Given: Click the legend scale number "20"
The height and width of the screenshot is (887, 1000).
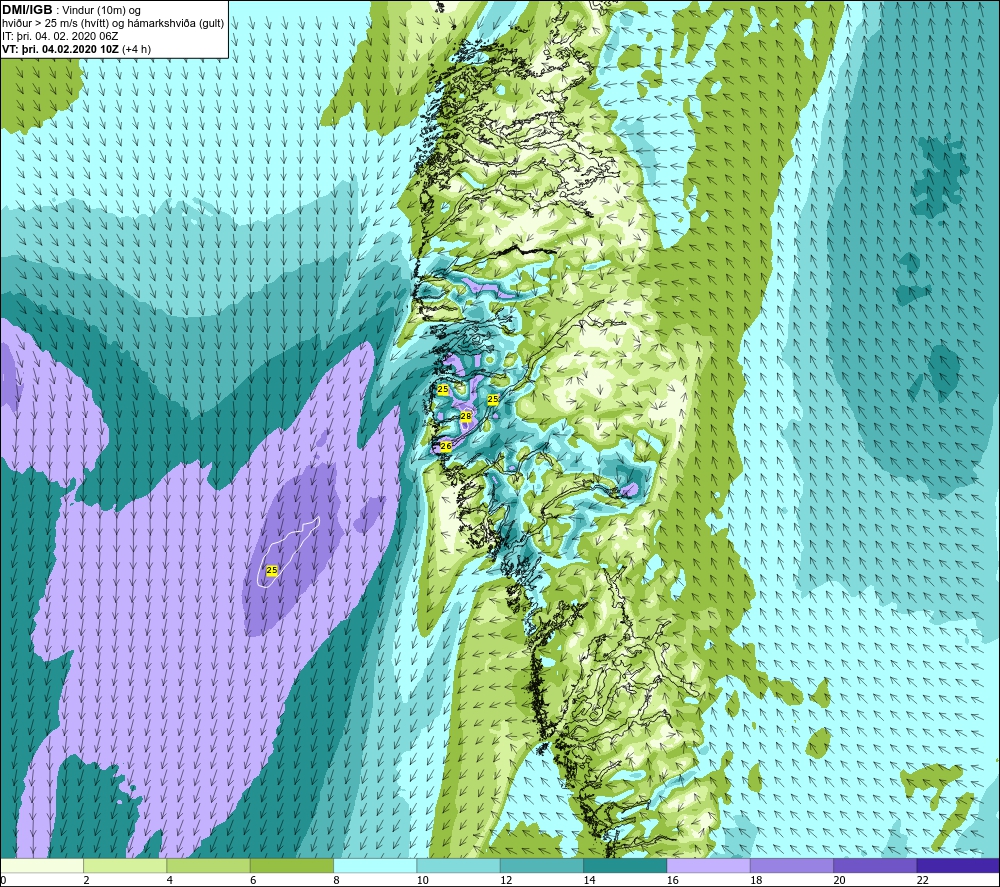Looking at the screenshot, I should tap(839, 880).
